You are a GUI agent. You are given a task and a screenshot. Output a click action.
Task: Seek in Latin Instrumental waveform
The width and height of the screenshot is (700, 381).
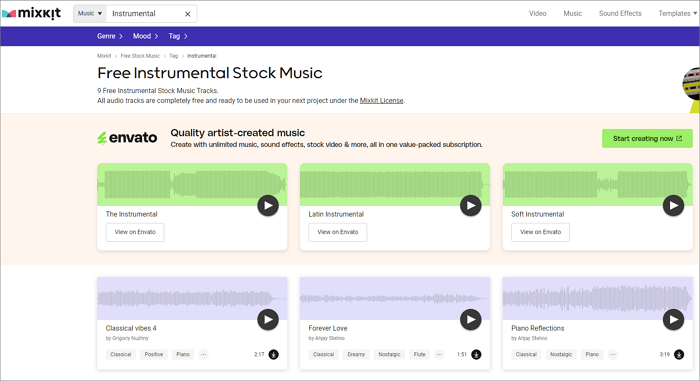[395, 184]
